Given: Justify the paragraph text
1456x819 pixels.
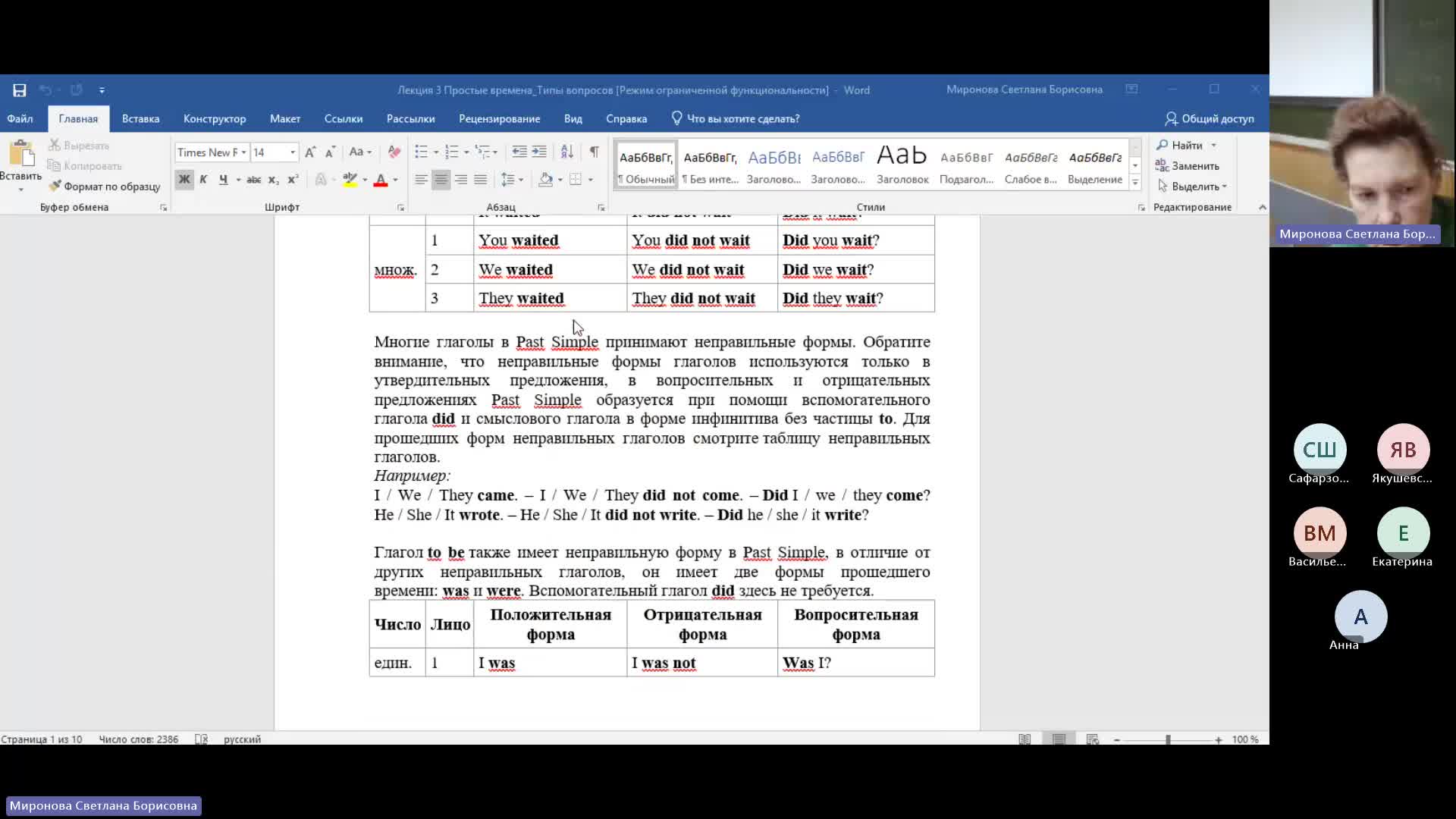Looking at the screenshot, I should [x=480, y=180].
